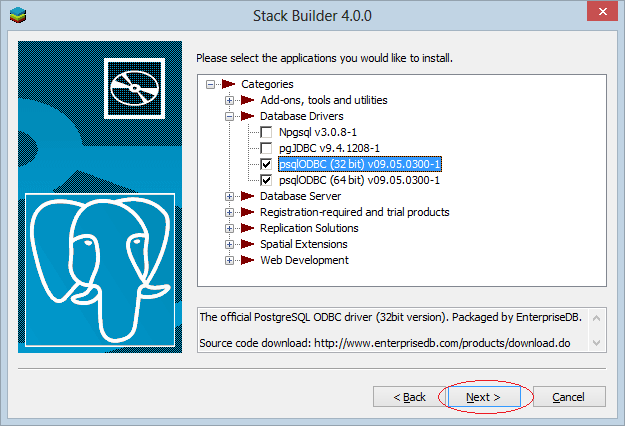Select the Replication Solutions label
The height and width of the screenshot is (426, 625).
(x=309, y=228)
